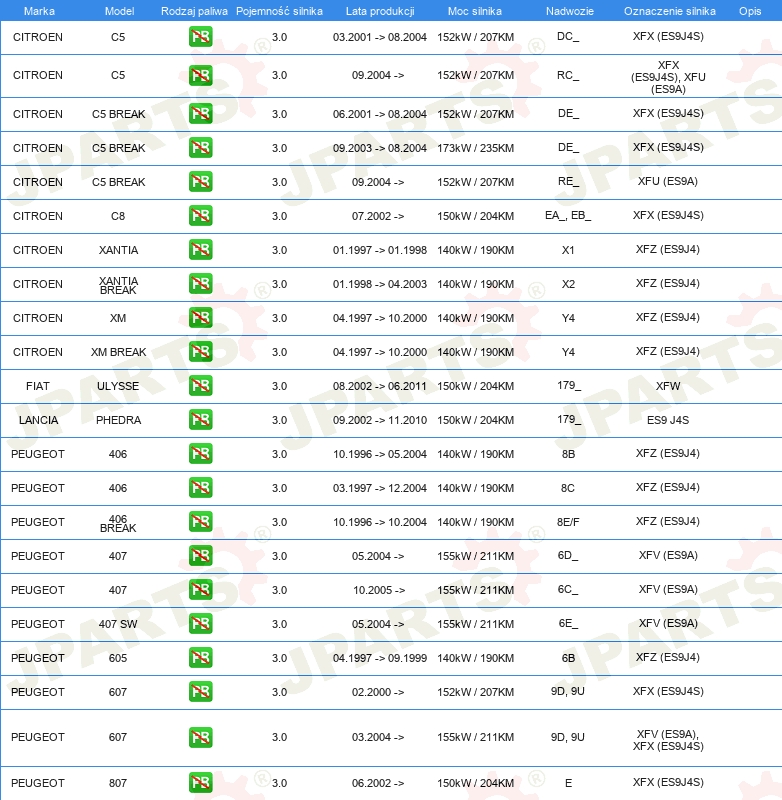Click production dates '08.2002 -> 06.2011'
The height and width of the screenshot is (800, 782).
380,386
